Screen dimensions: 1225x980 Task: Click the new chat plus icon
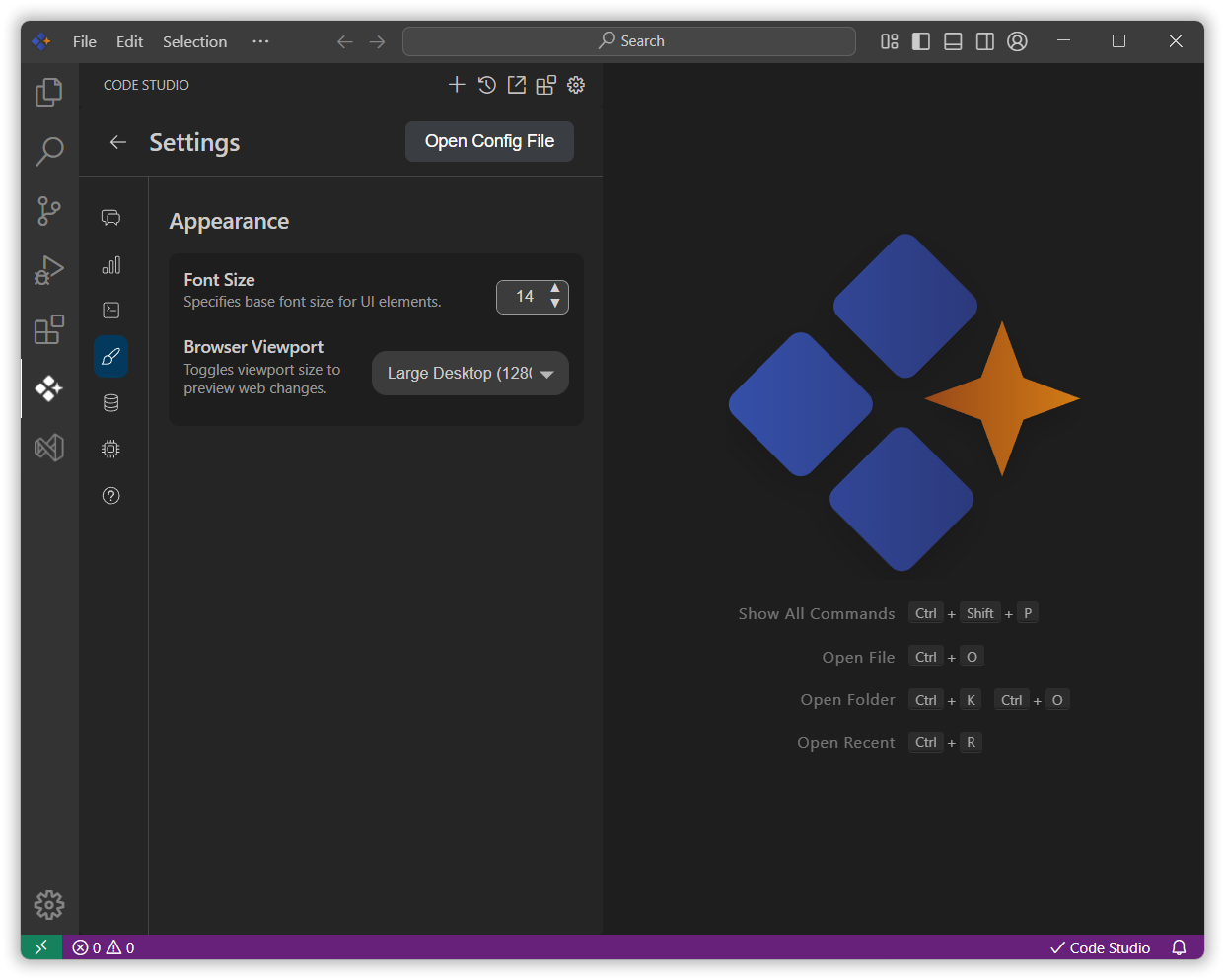pos(457,85)
